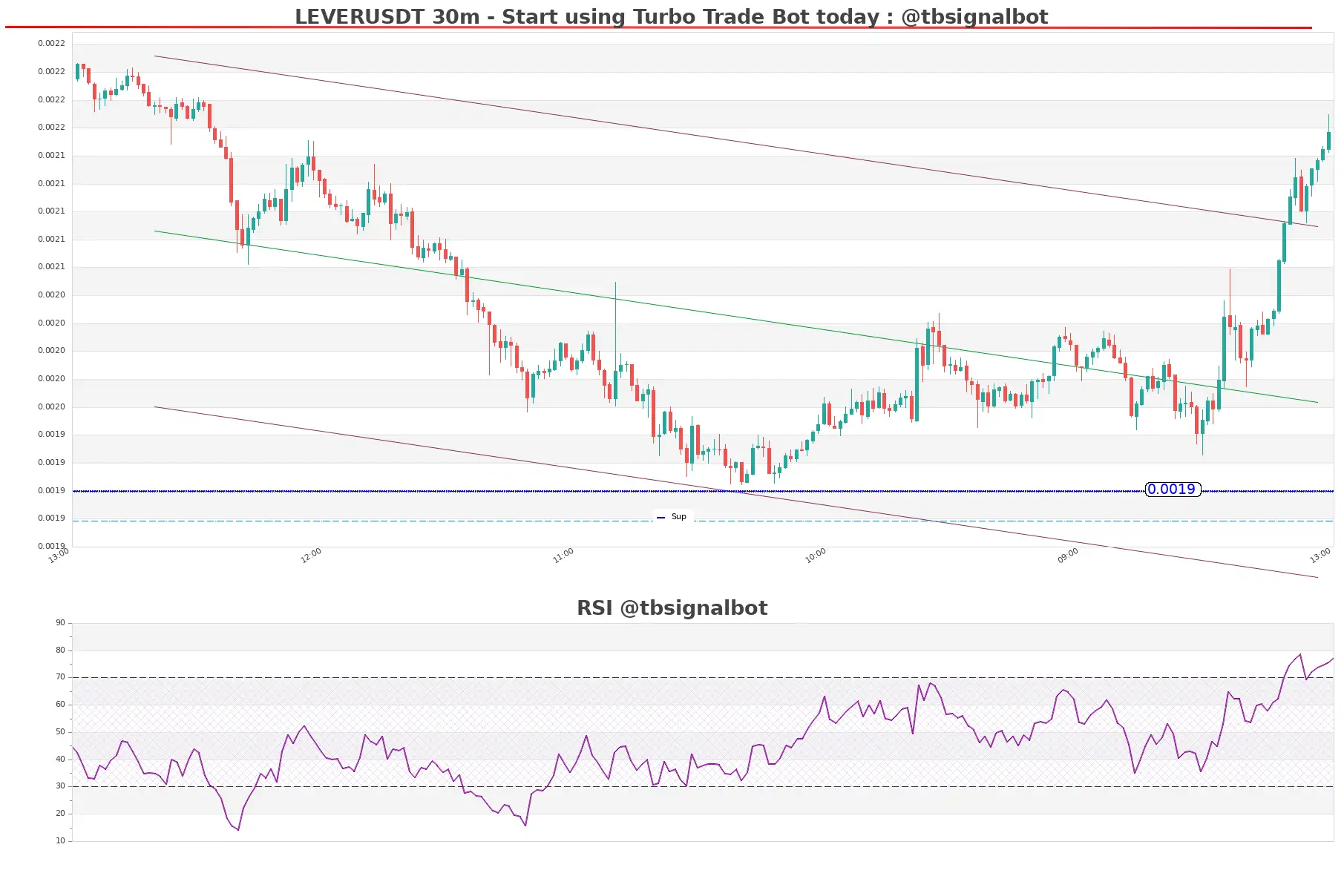Screen dimensions: 1344x896
Task: Click the RSI axis value 90
Action: click(x=60, y=623)
